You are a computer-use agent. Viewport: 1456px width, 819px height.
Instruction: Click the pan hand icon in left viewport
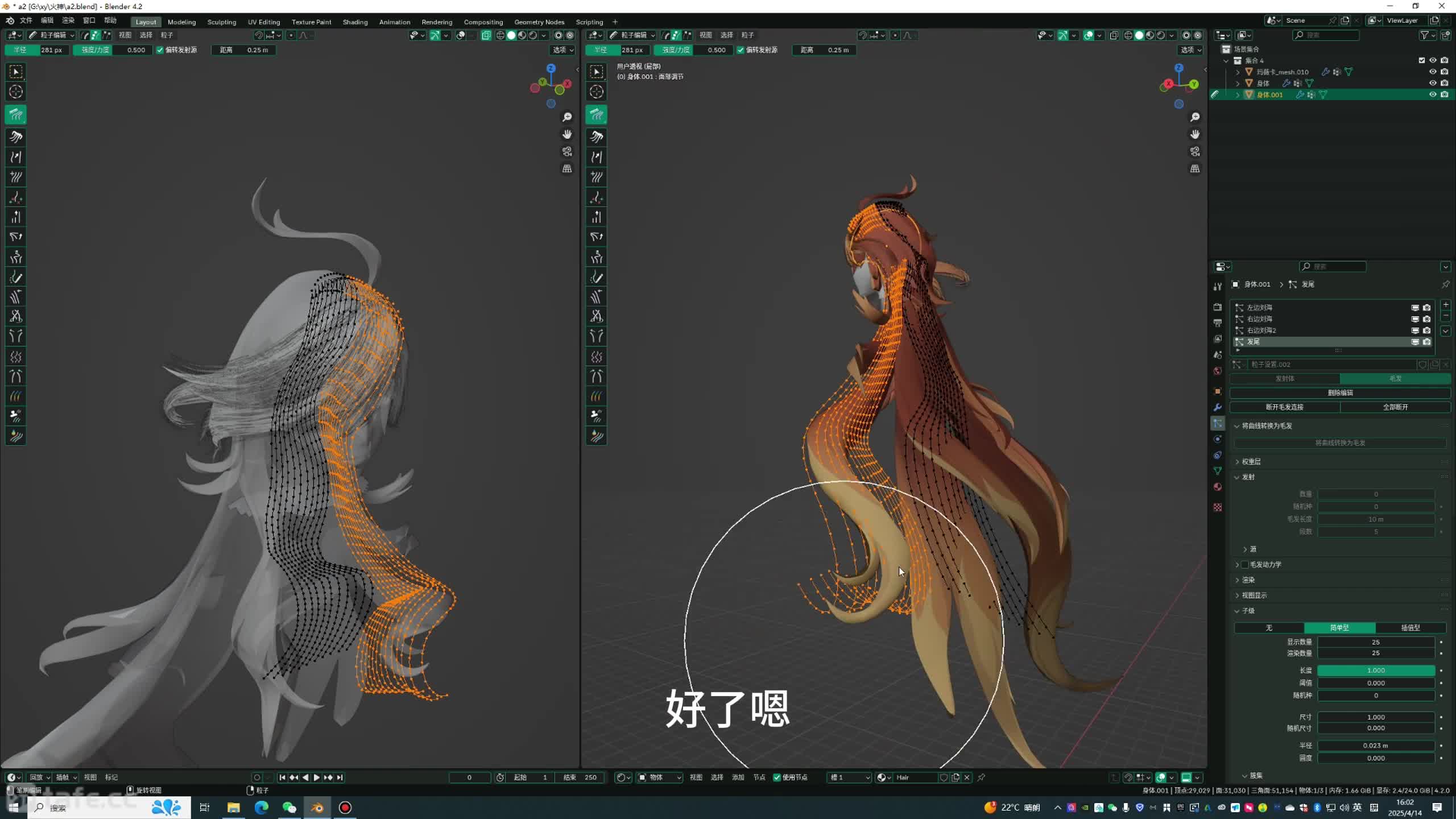click(567, 135)
